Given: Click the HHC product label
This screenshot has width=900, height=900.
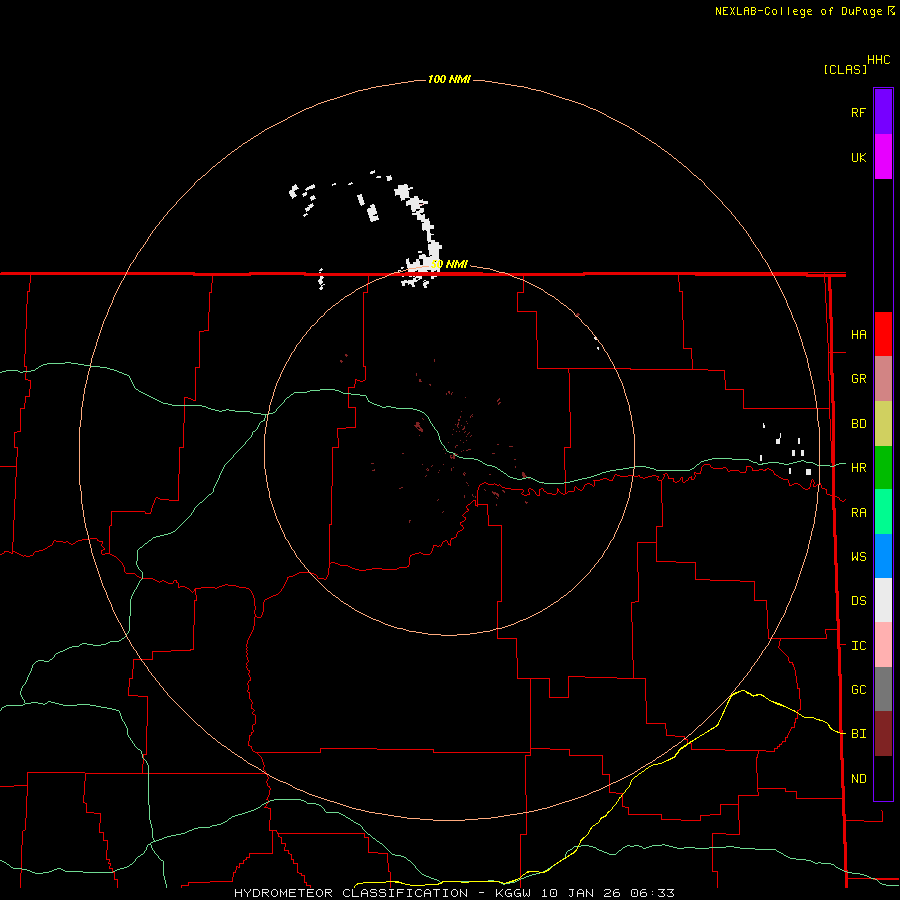Looking at the screenshot, I should (878, 60).
